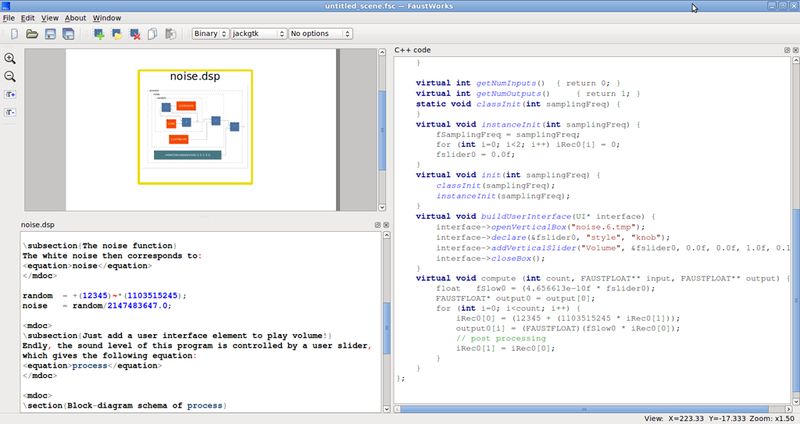
Task: Add a new item with green plus icon
Action: 99,34
